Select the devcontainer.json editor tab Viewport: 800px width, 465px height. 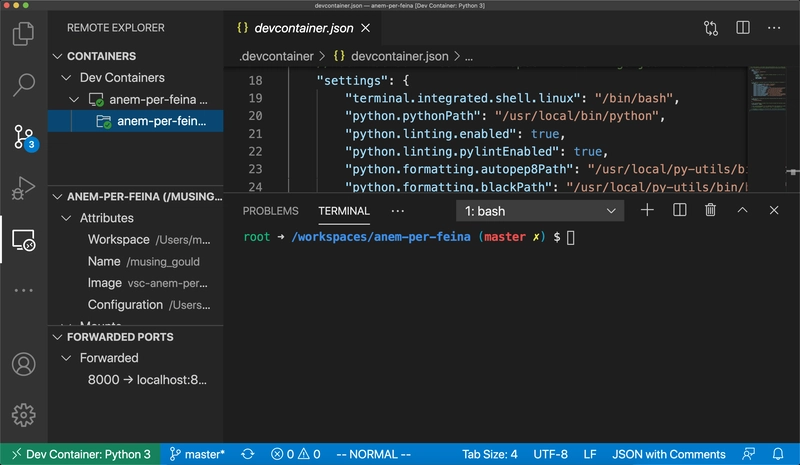[302, 28]
